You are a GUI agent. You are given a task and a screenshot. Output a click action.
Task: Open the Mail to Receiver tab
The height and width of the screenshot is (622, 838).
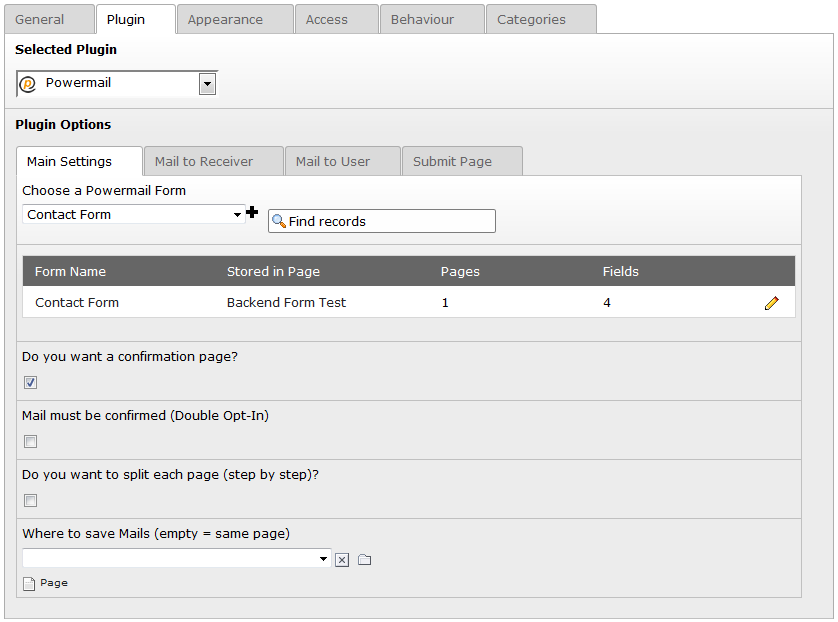coord(204,162)
